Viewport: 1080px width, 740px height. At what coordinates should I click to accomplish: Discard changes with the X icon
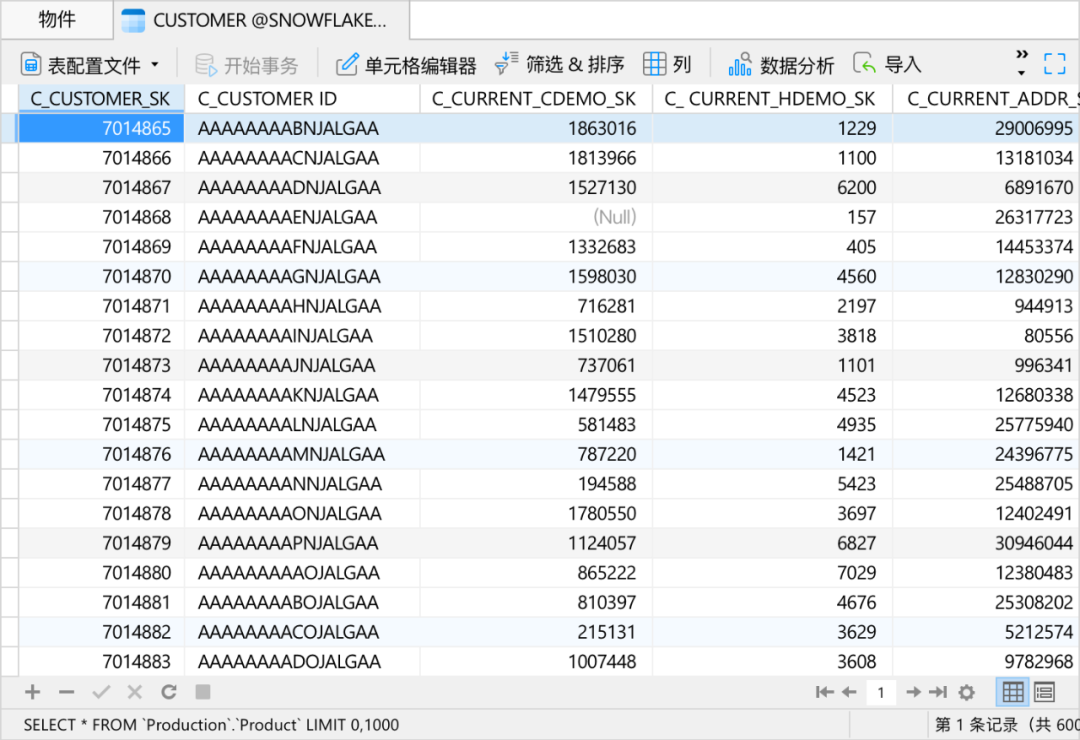coord(135,692)
